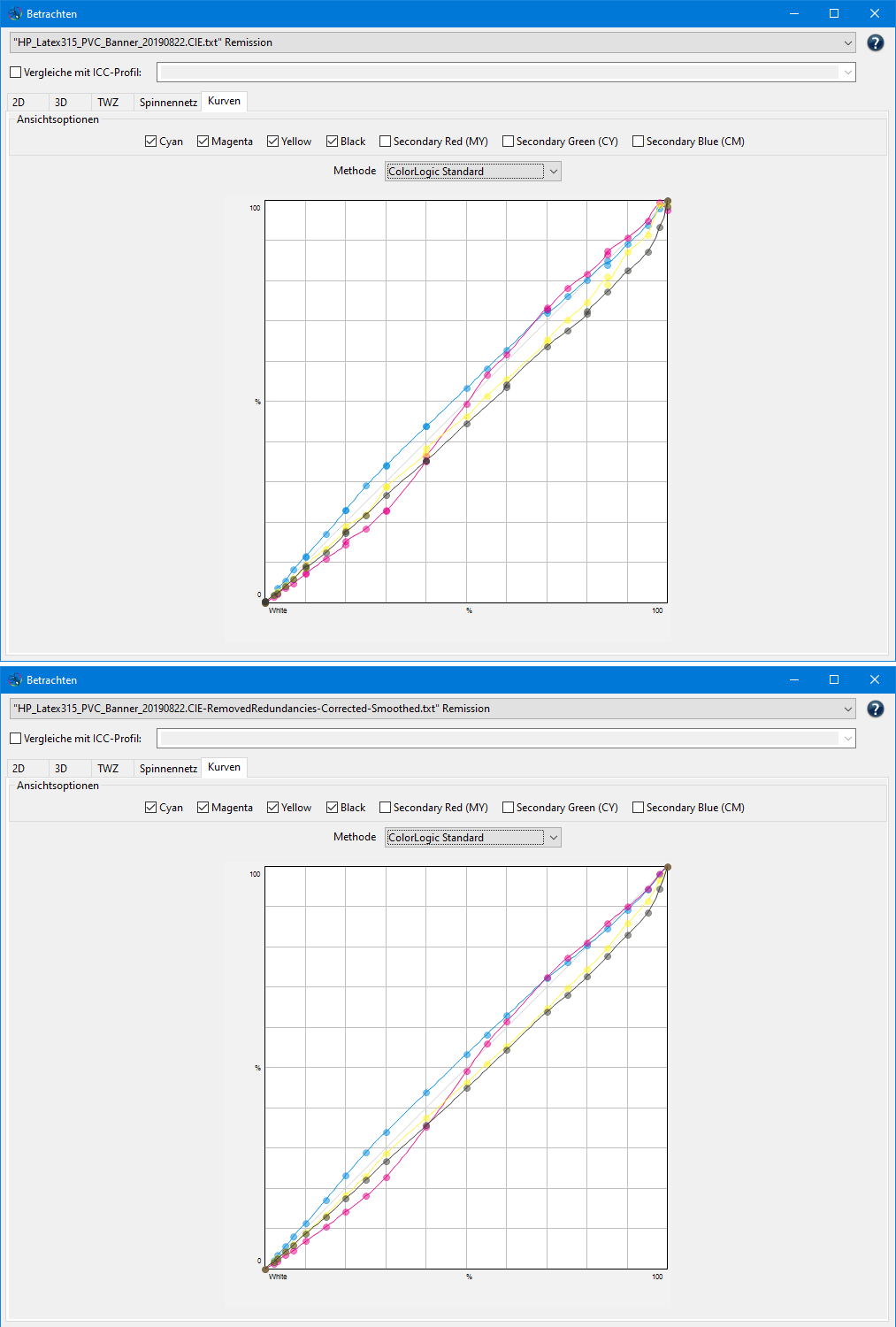The image size is (896, 1327).
Task: Click the help icon in the top window
Action: tap(875, 42)
